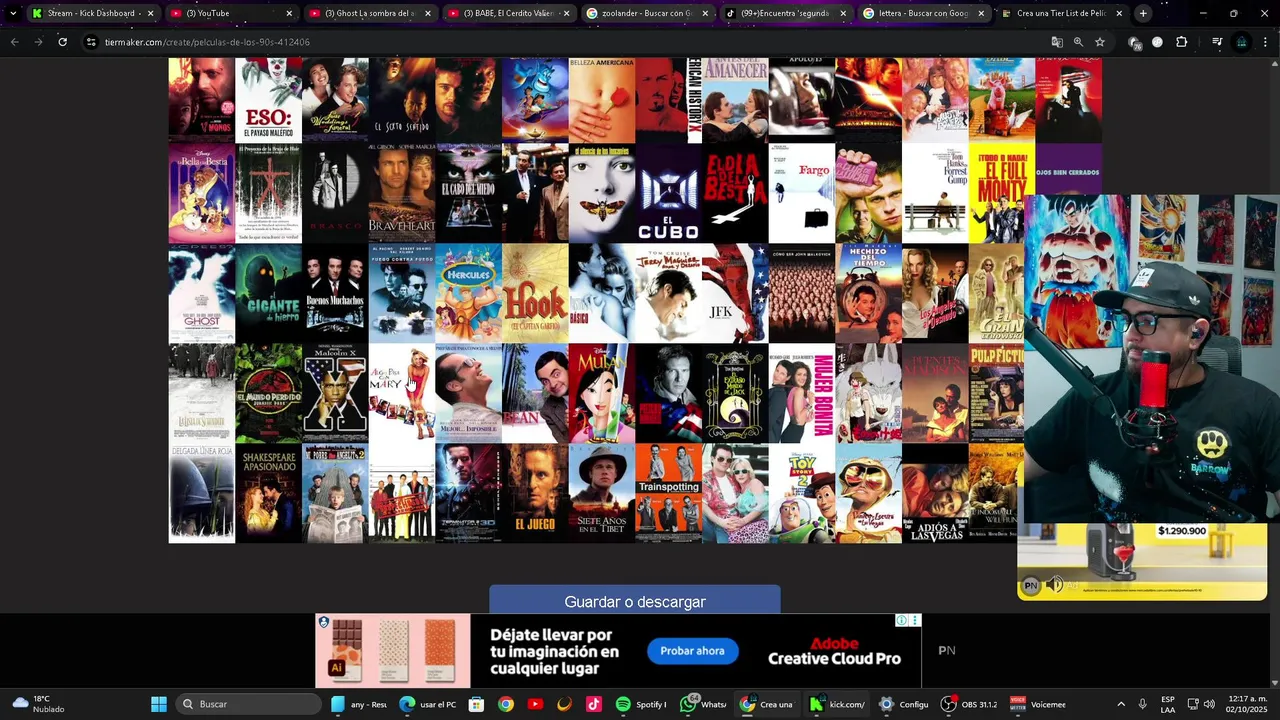Expand the tab search dropdown arrow

coord(12,13)
